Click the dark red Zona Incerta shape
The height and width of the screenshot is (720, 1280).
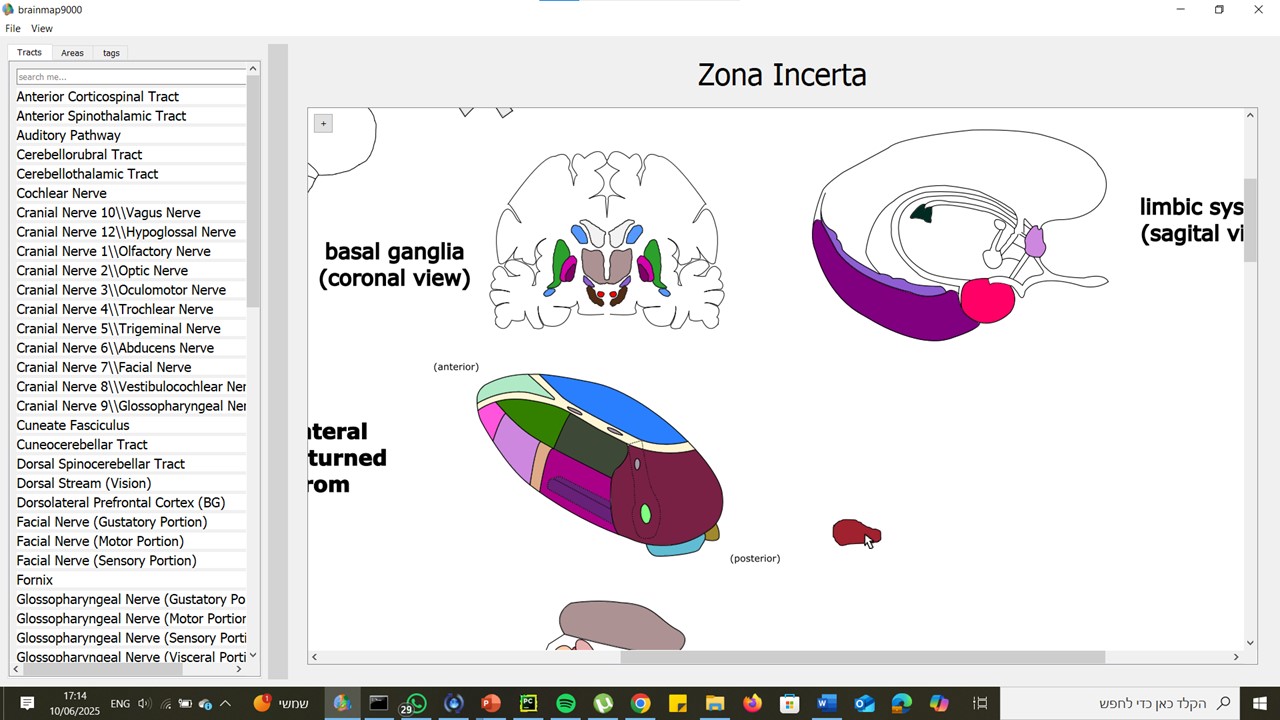click(x=852, y=533)
